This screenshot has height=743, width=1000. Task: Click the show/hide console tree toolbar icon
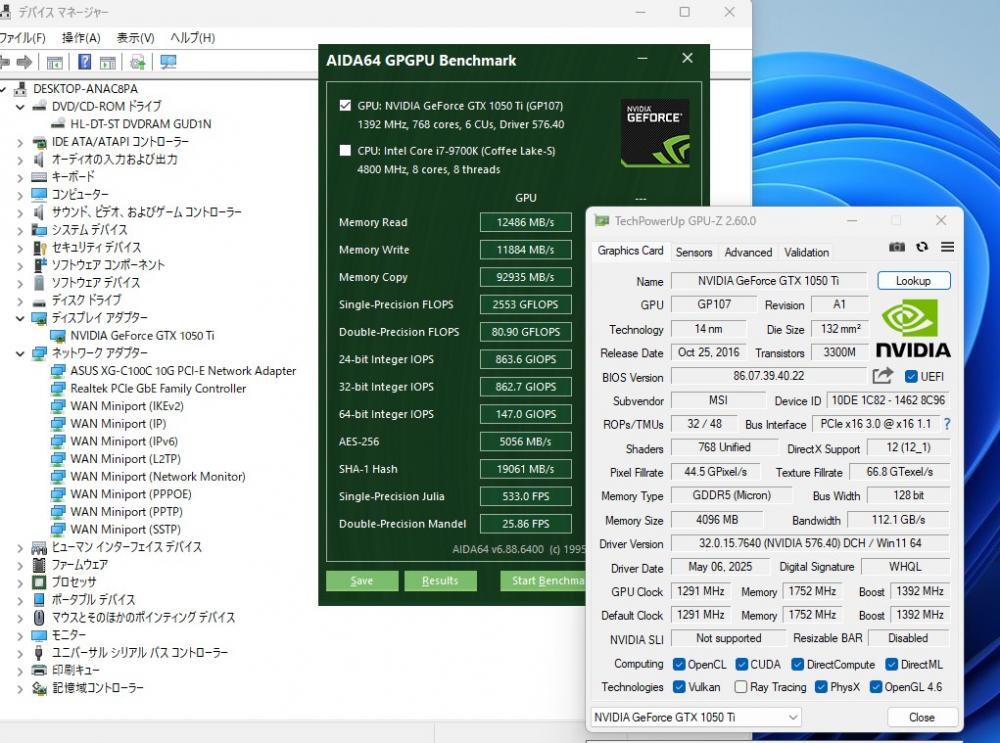coord(55,63)
